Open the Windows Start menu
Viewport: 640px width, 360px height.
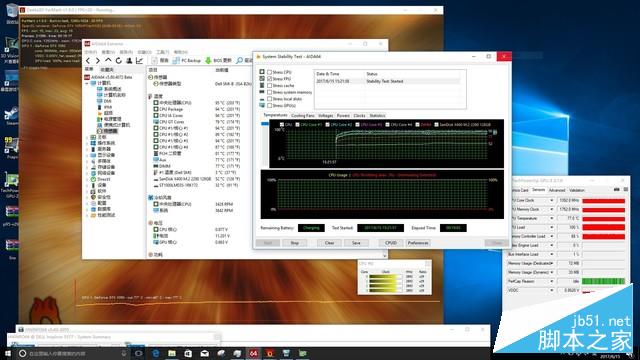coord(8,353)
